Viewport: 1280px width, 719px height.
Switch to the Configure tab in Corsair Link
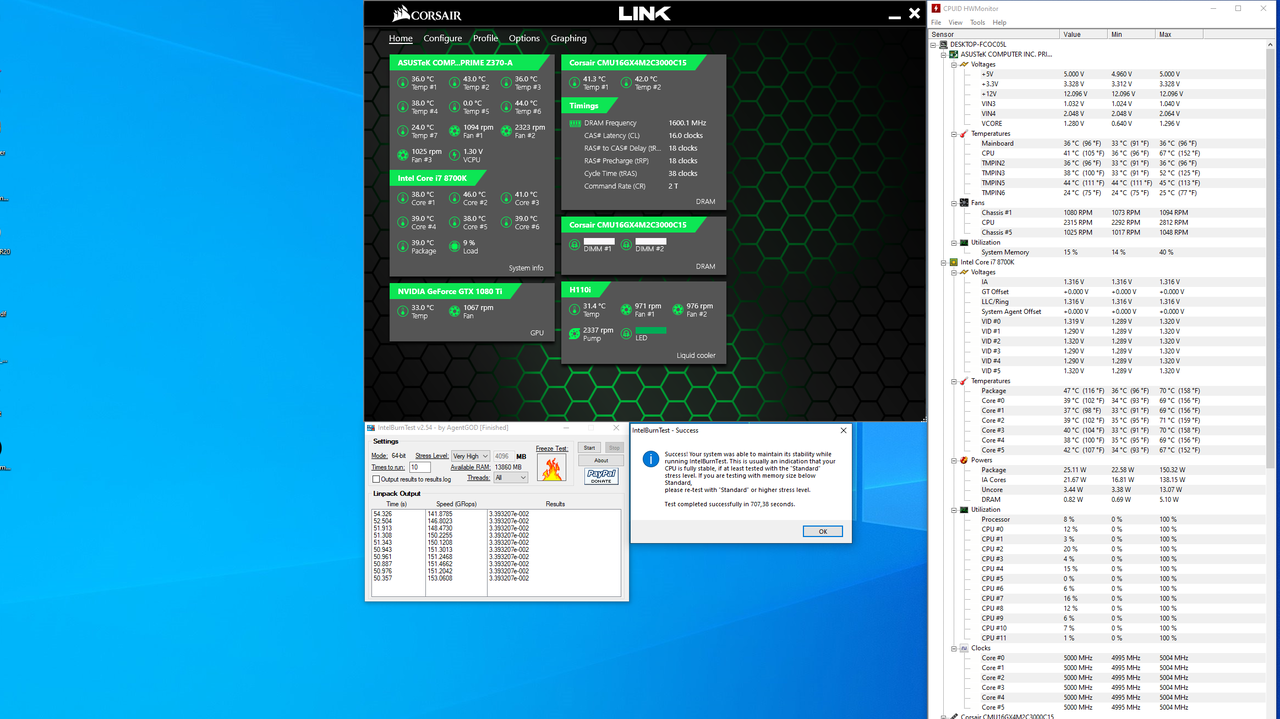pyautogui.click(x=443, y=38)
